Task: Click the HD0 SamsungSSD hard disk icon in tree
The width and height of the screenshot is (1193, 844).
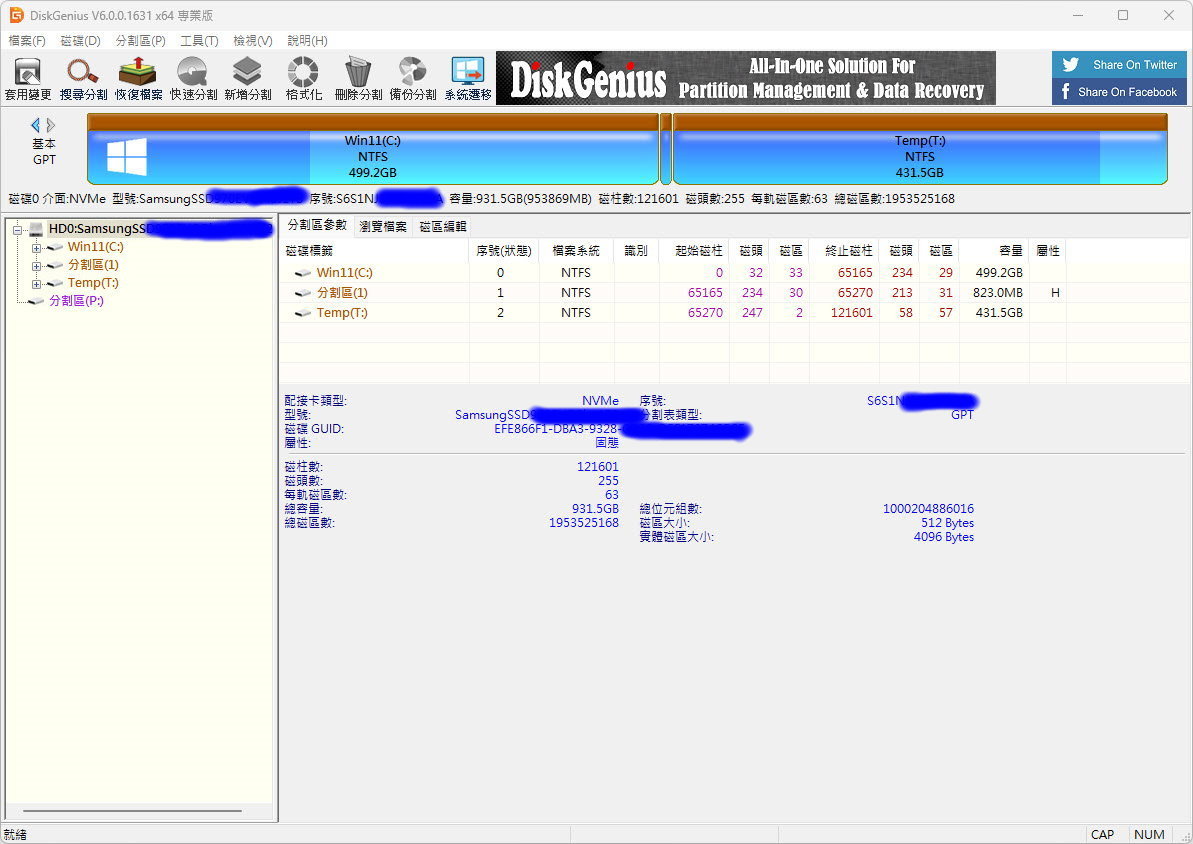Action: pos(36,228)
